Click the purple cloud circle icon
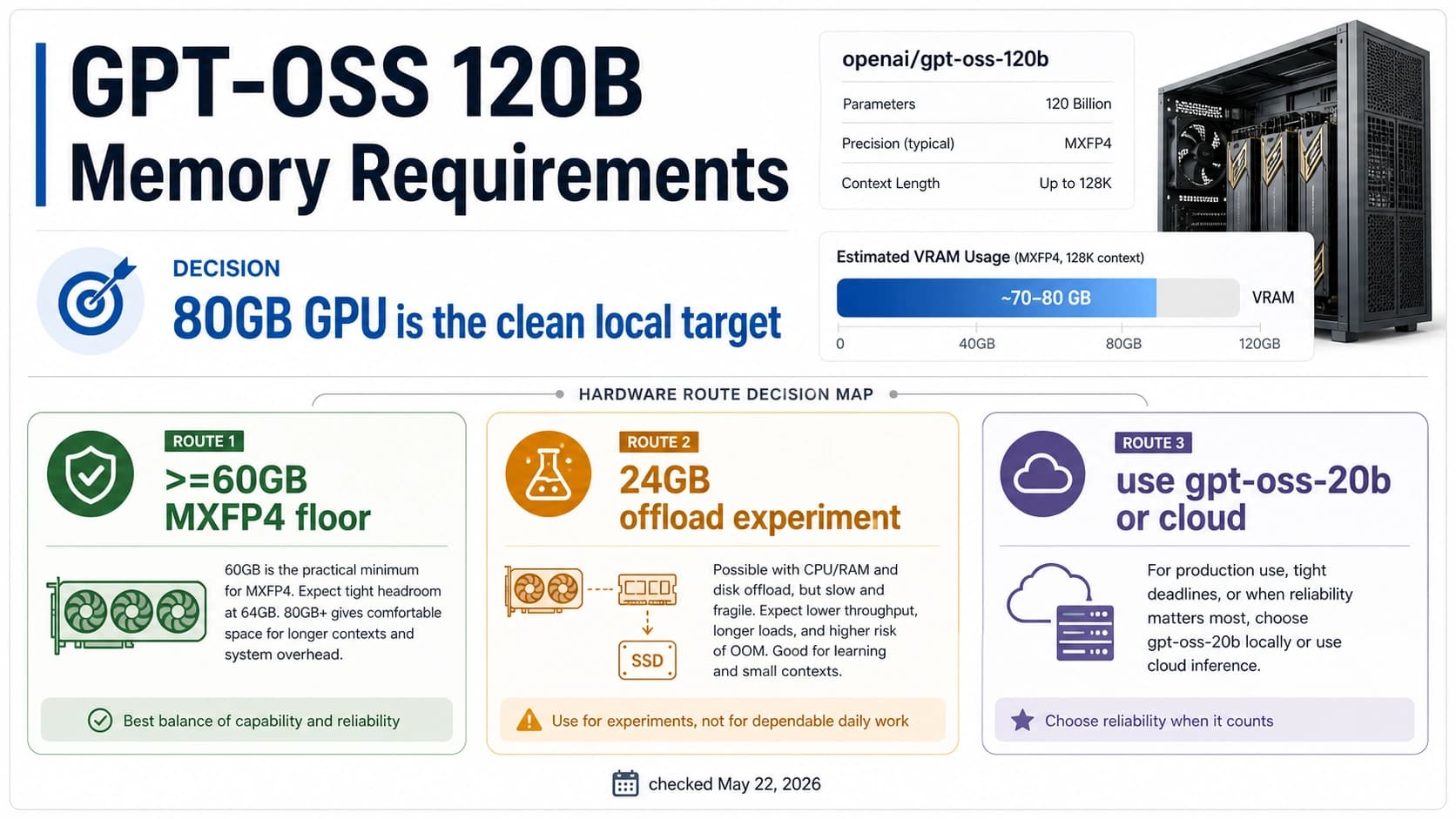1456x819 pixels. [1043, 474]
